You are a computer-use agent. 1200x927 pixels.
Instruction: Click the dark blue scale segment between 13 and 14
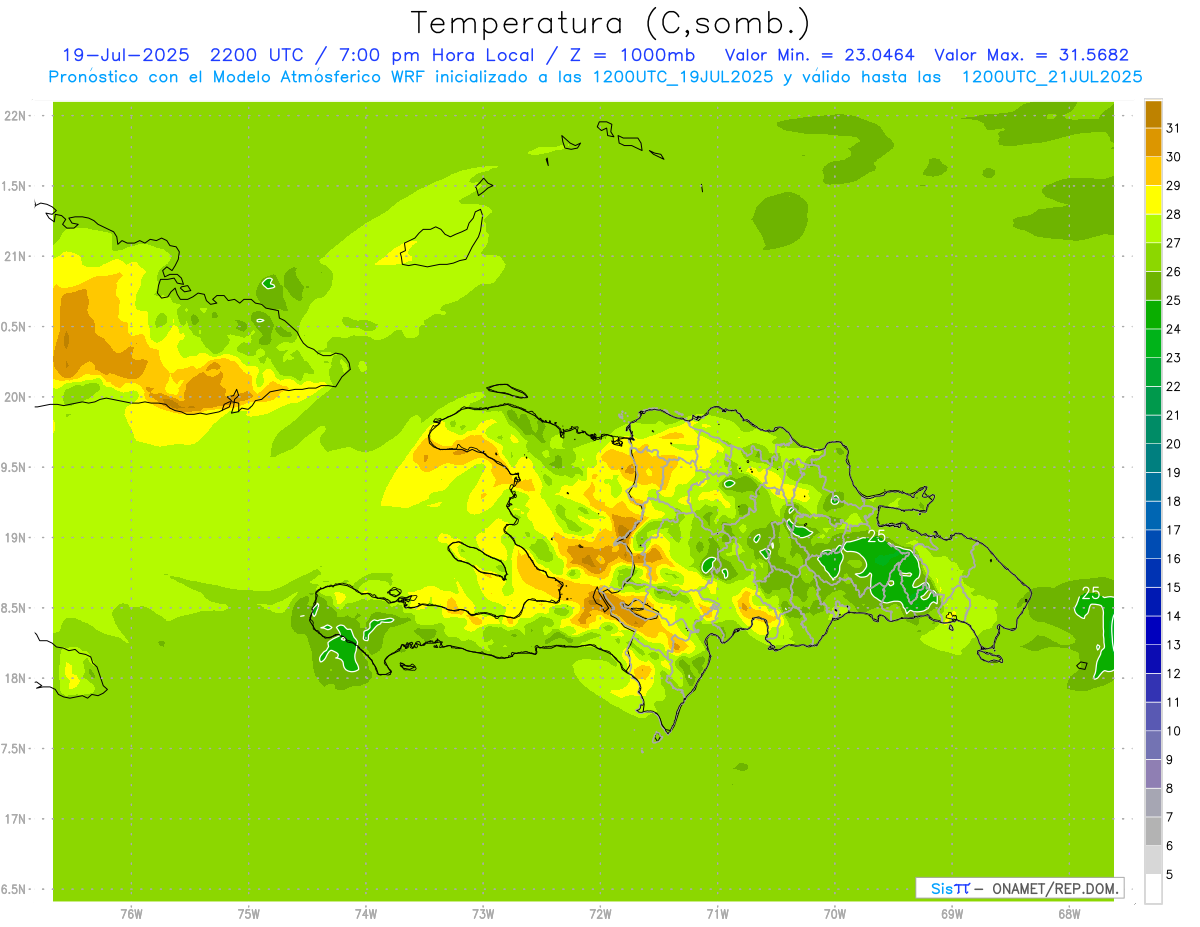[x=1153, y=630]
